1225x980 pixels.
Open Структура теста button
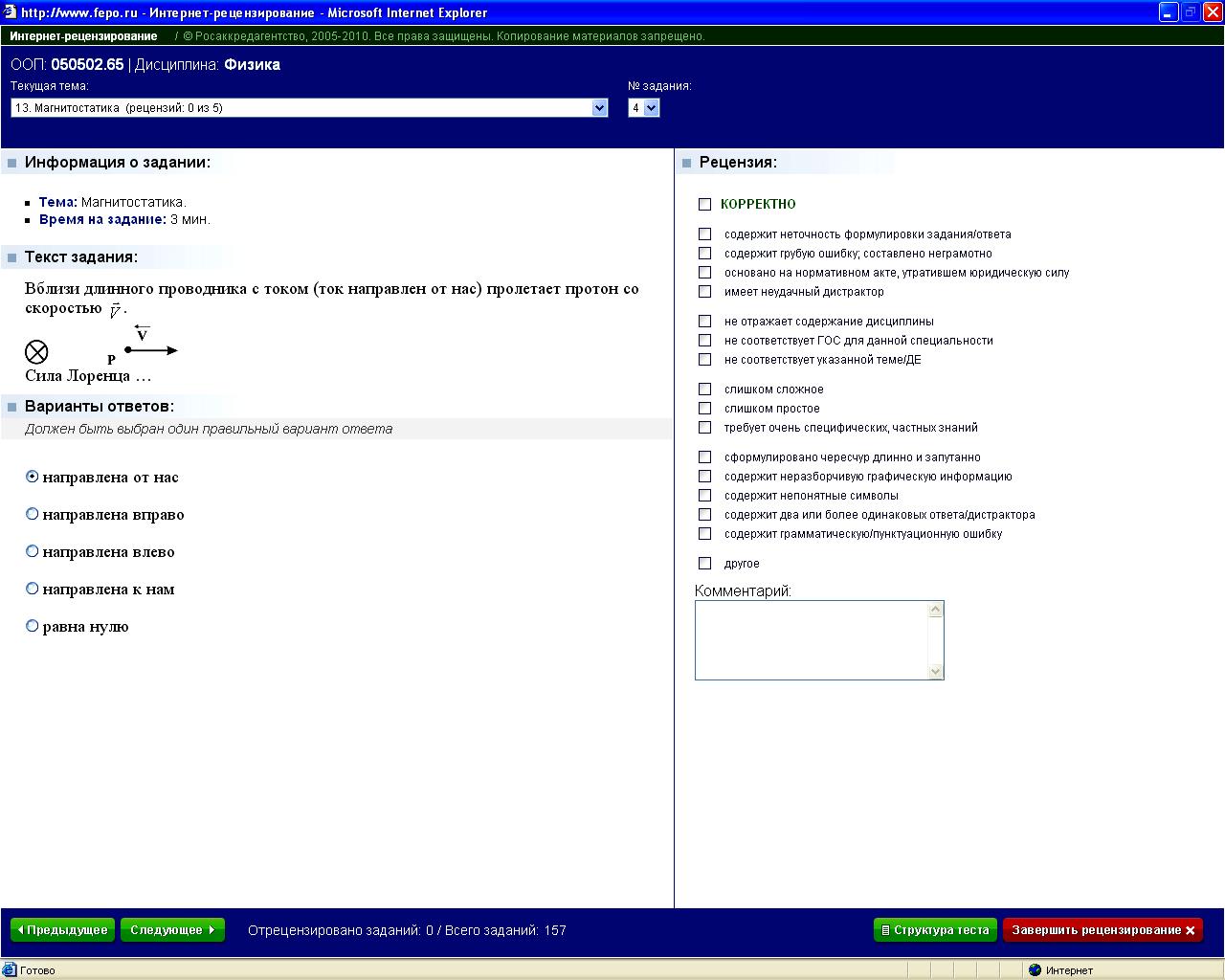pyautogui.click(x=935, y=930)
